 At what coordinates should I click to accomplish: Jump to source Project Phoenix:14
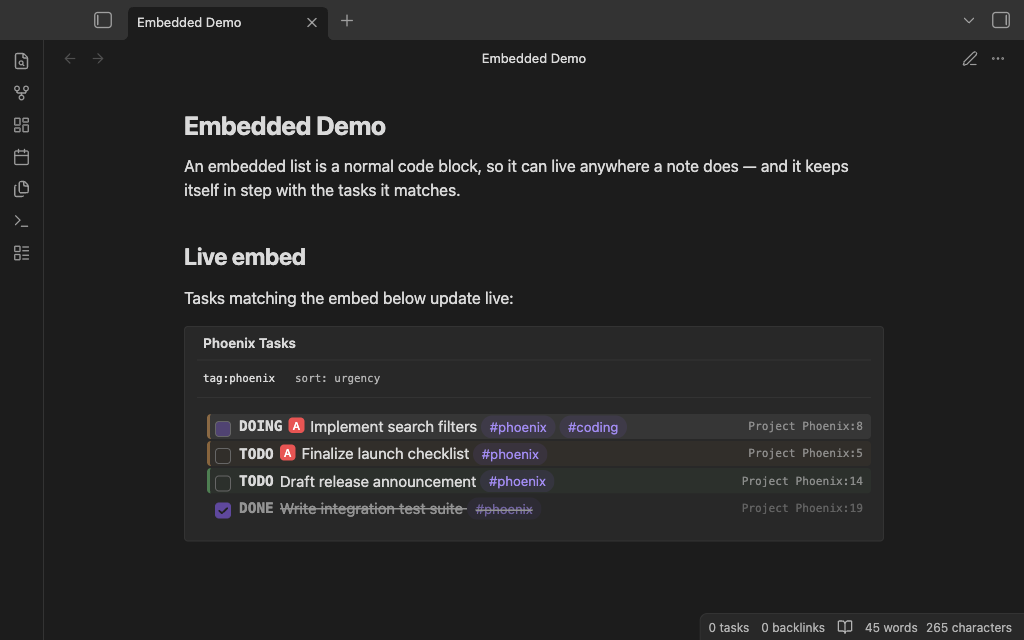(802, 481)
